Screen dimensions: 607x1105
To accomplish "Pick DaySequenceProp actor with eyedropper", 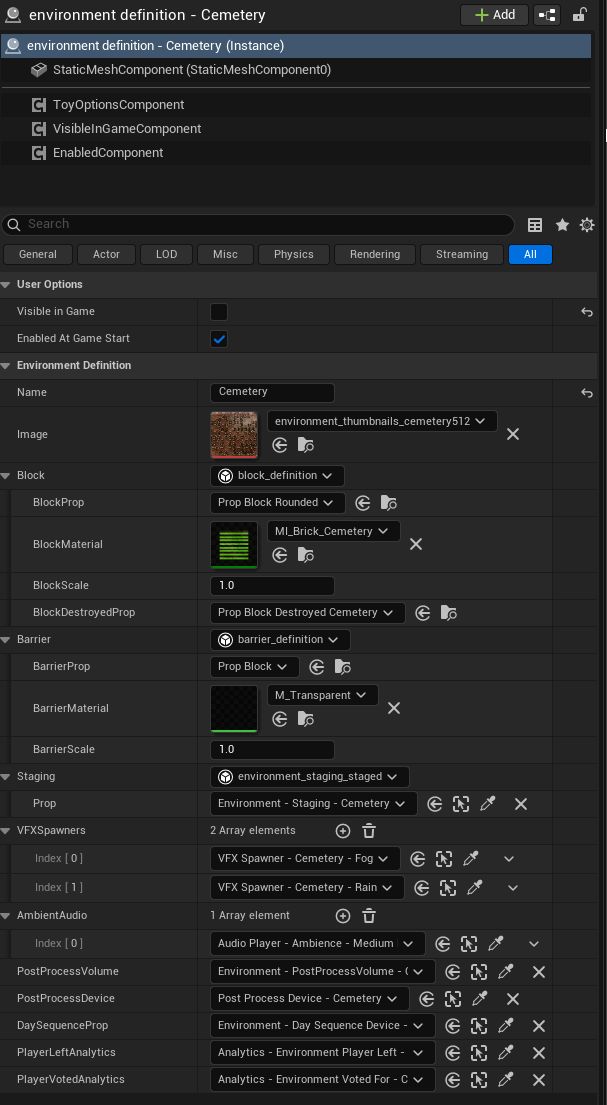I will [505, 1025].
